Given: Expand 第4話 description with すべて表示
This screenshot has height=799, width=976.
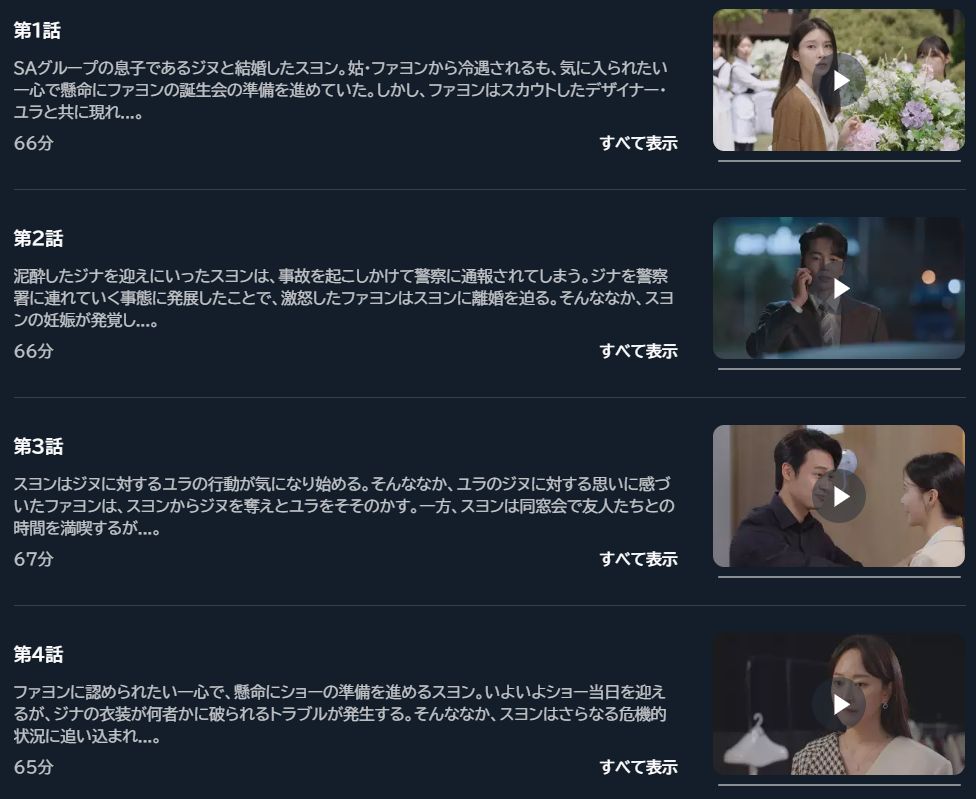Looking at the screenshot, I should pyautogui.click(x=639, y=767).
